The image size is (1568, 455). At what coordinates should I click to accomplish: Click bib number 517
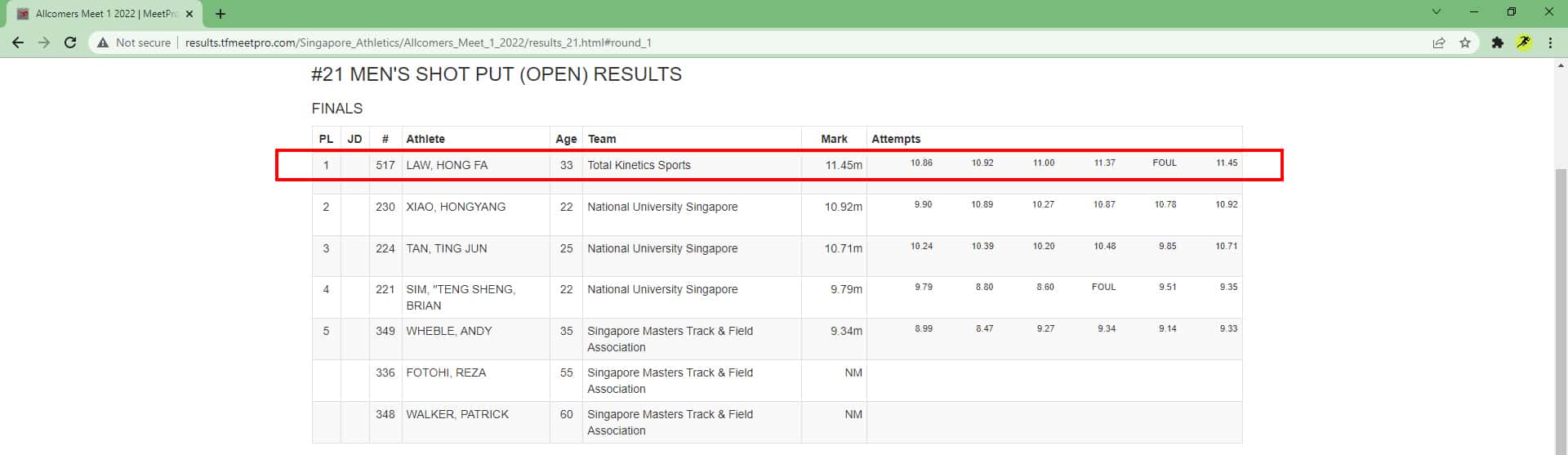385,165
